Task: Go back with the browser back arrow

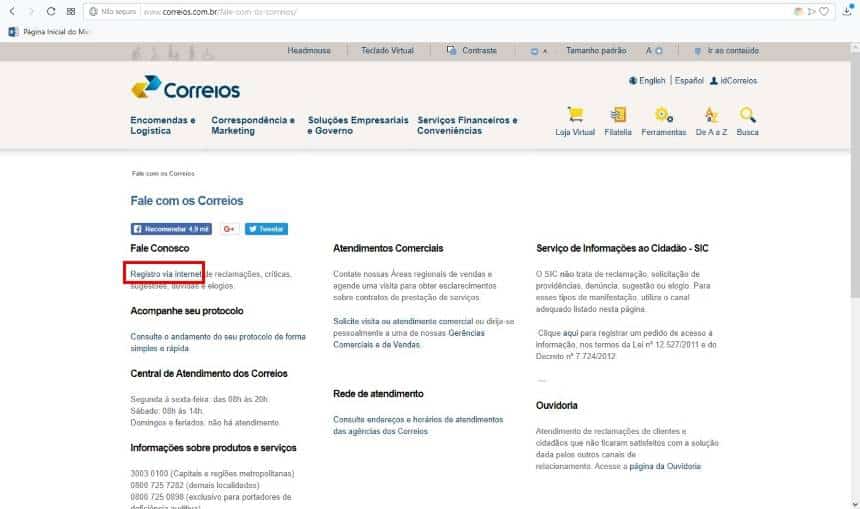Action: click(12, 12)
